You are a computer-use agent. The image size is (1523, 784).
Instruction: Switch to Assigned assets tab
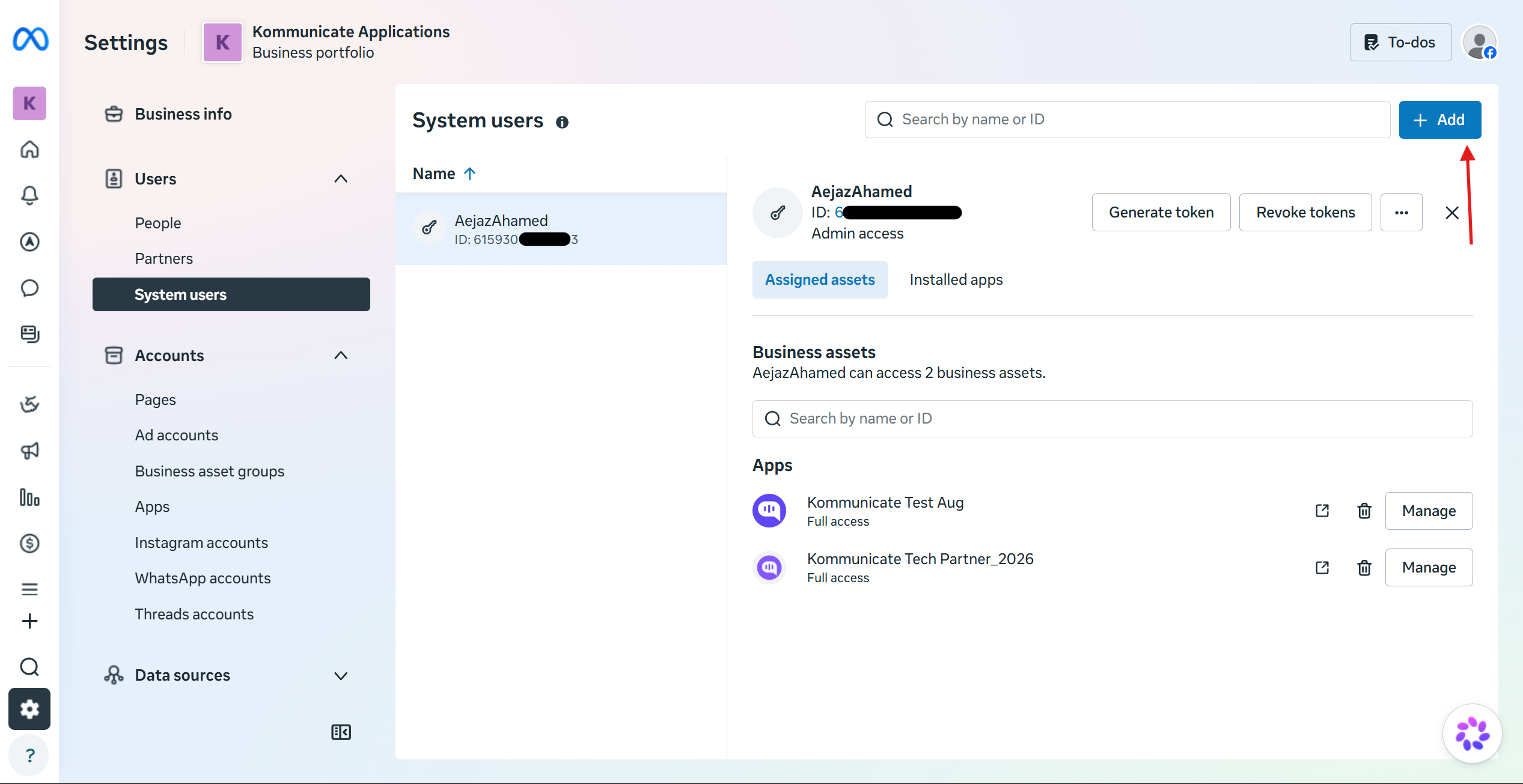820,280
